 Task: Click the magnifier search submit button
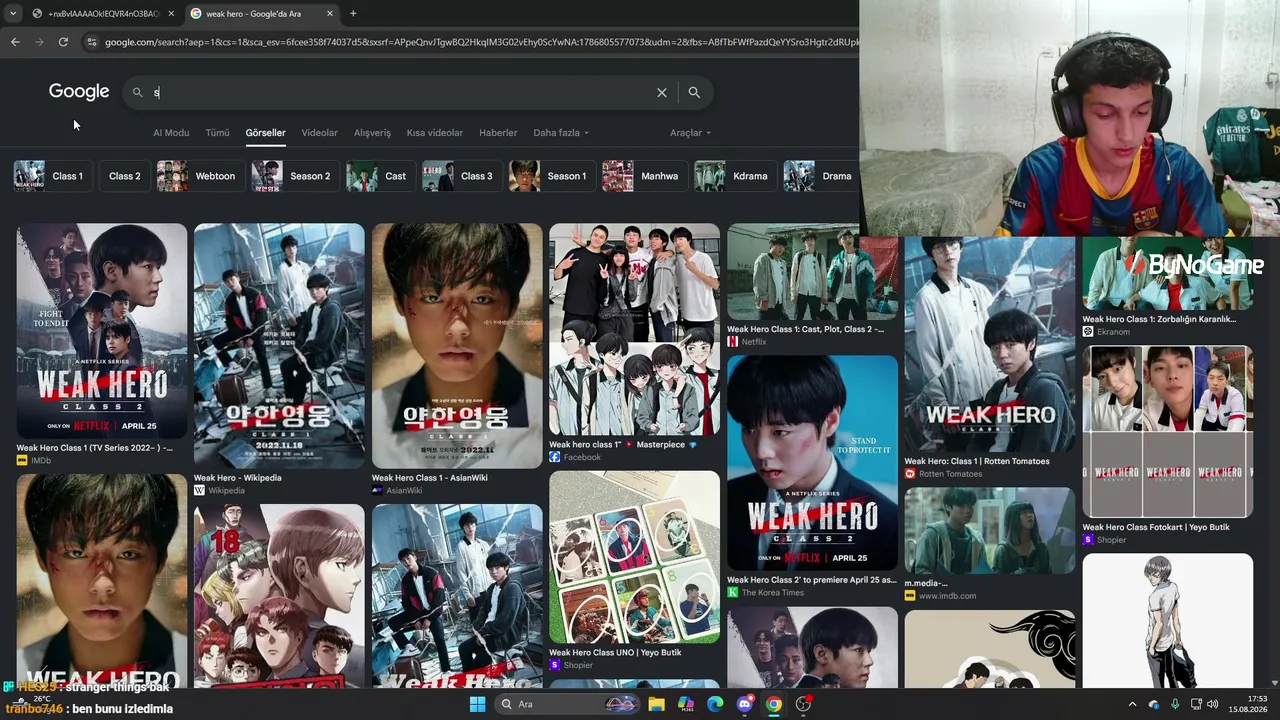[x=694, y=92]
